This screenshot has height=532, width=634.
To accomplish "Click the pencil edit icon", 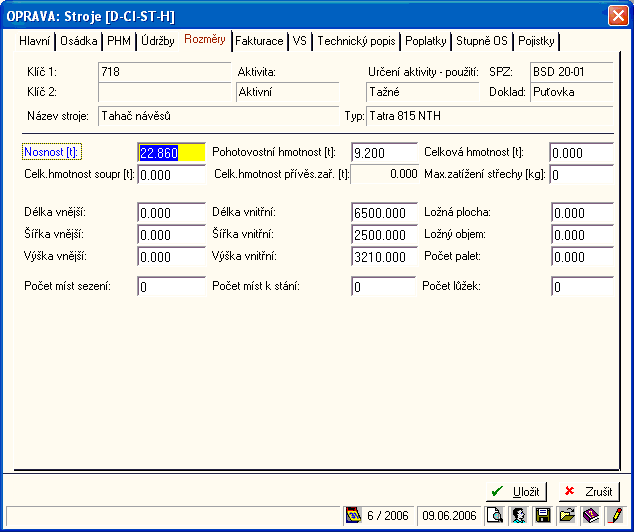I will coord(615,515).
